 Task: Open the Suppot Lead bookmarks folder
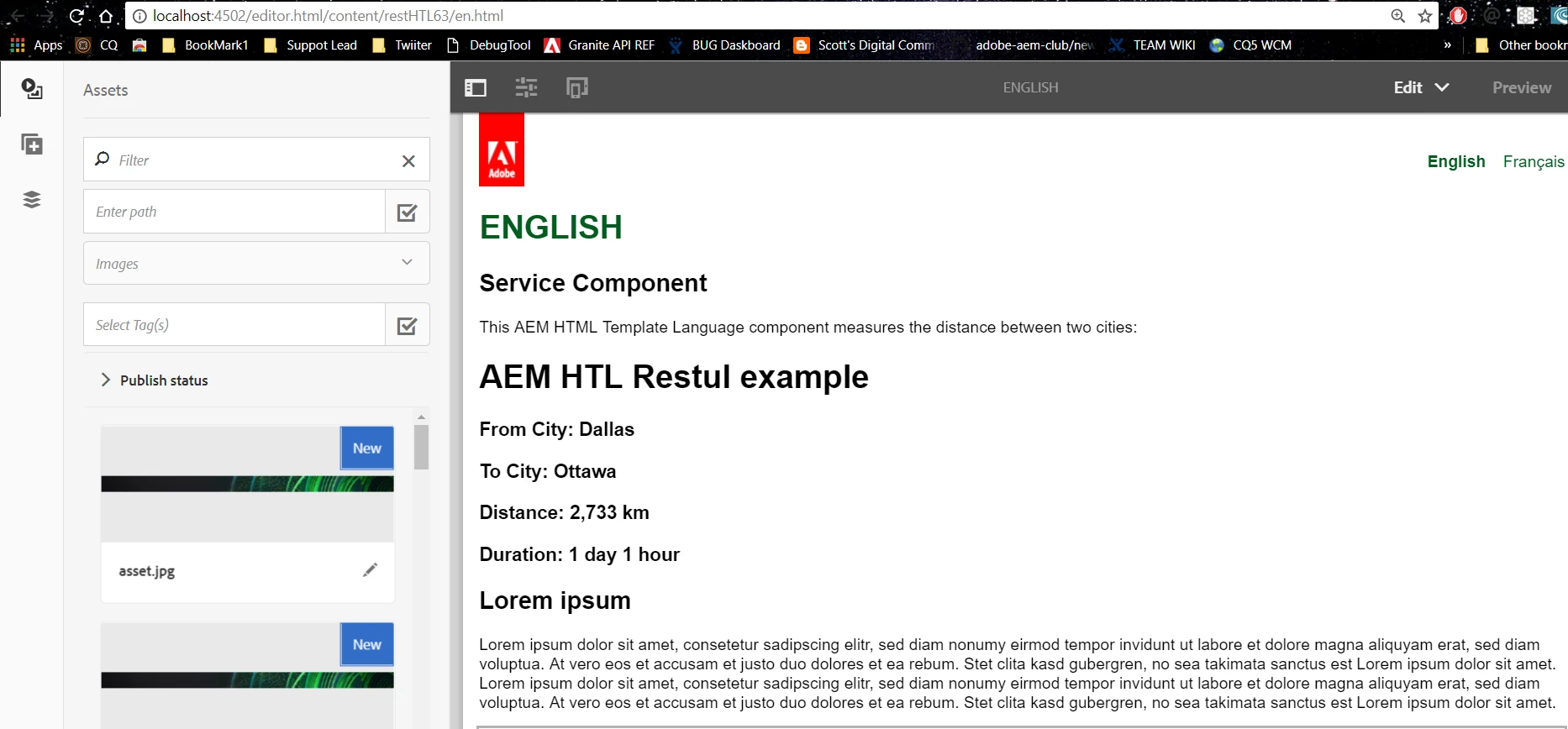coord(310,45)
